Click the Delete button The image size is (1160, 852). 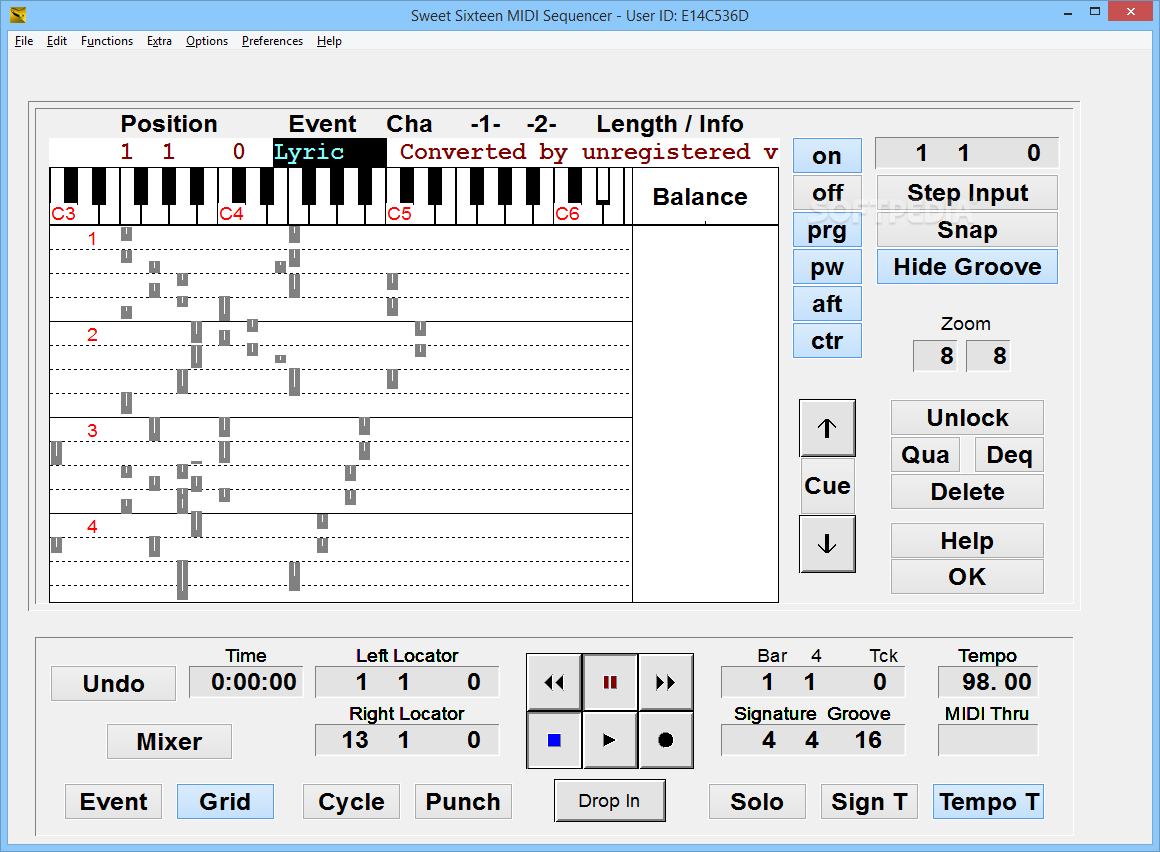(x=967, y=492)
